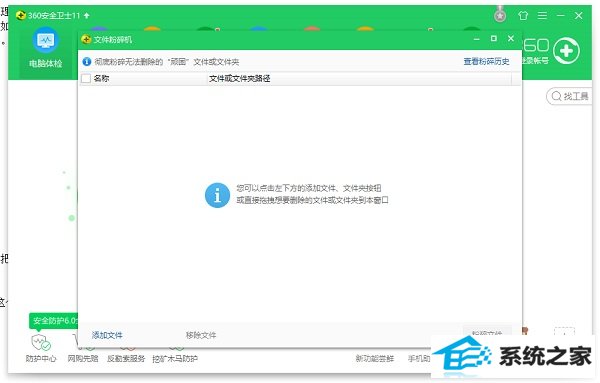The width and height of the screenshot is (600, 383).
Task: Sort by the 文件或文件夹路径 column header
Action: 240,78
